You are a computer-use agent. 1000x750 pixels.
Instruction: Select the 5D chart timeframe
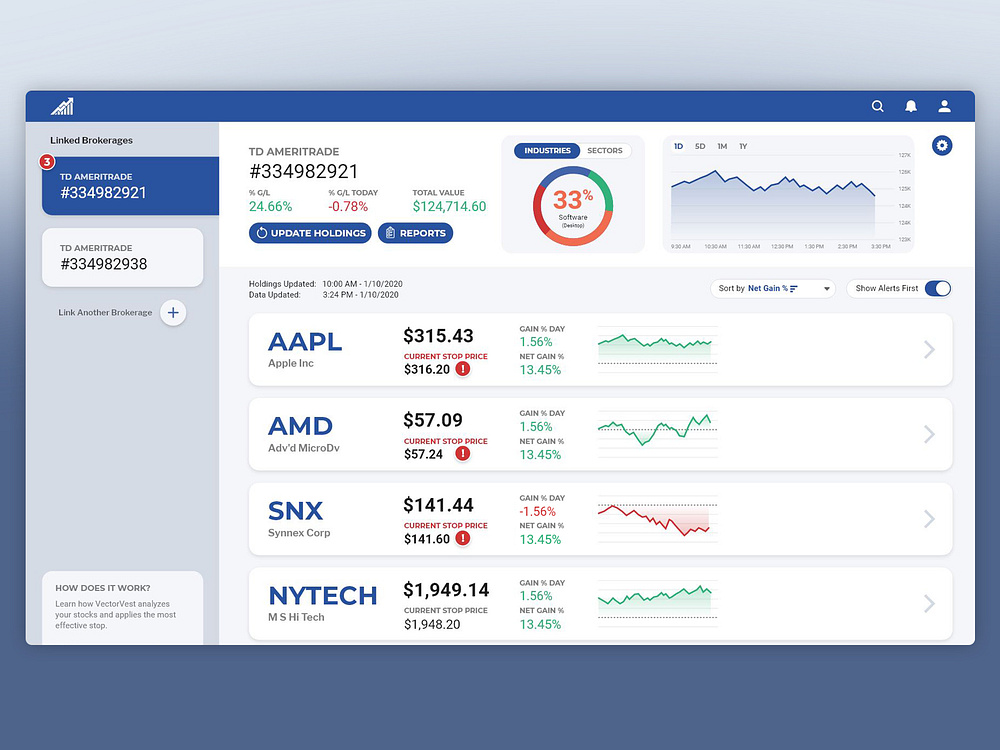coord(700,146)
